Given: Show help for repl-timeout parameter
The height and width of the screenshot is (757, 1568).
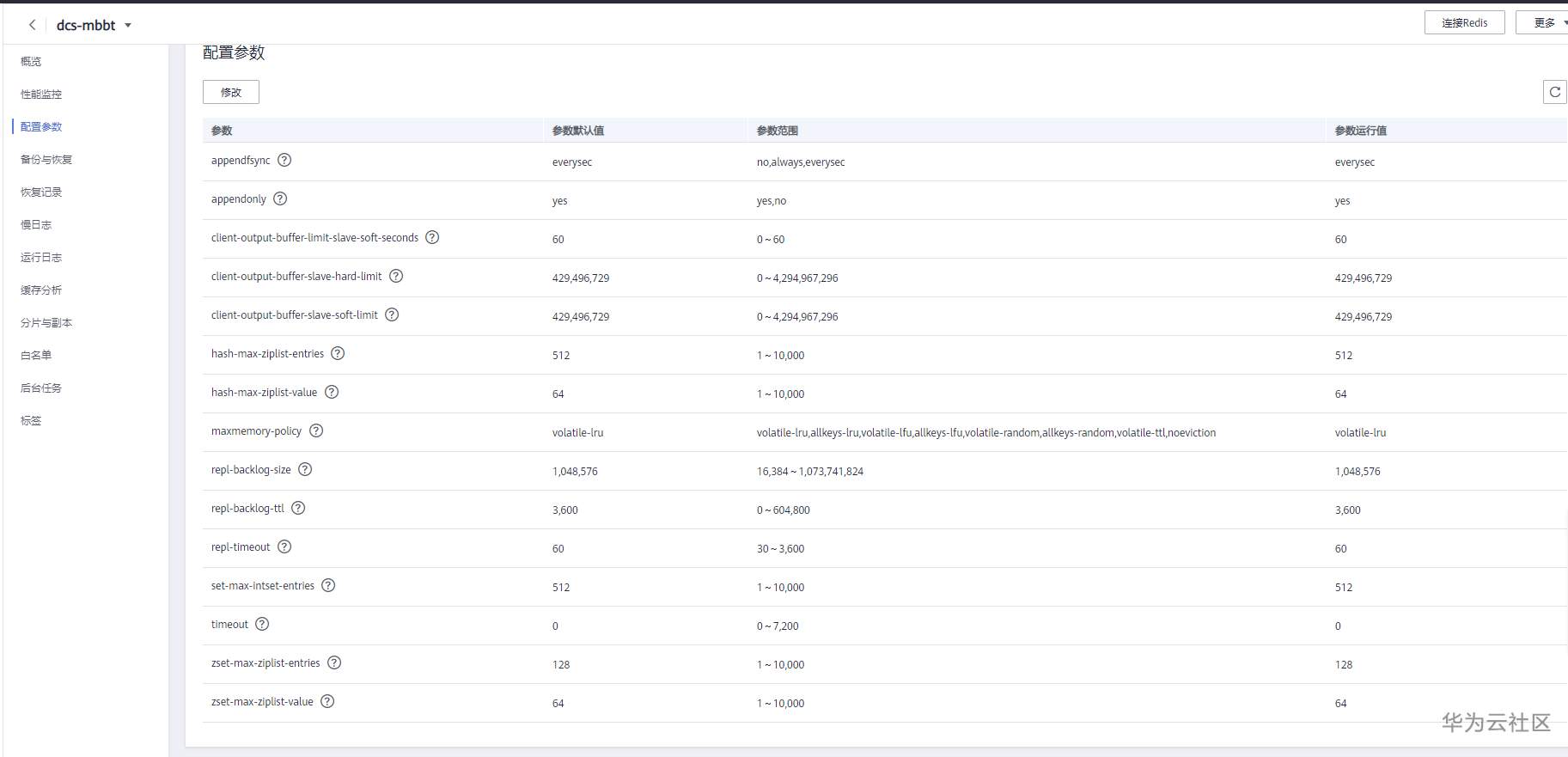Looking at the screenshot, I should [284, 546].
